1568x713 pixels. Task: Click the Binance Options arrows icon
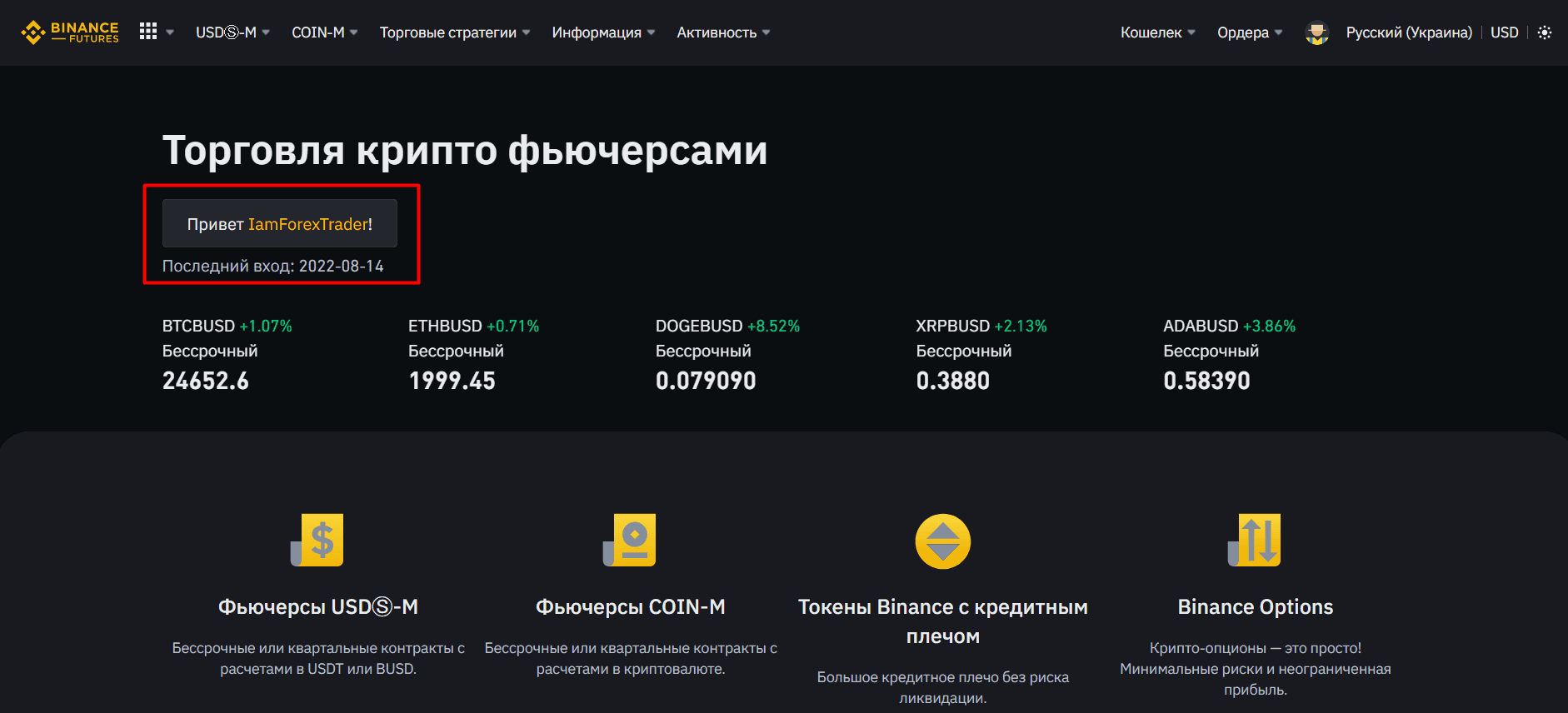click(1255, 541)
